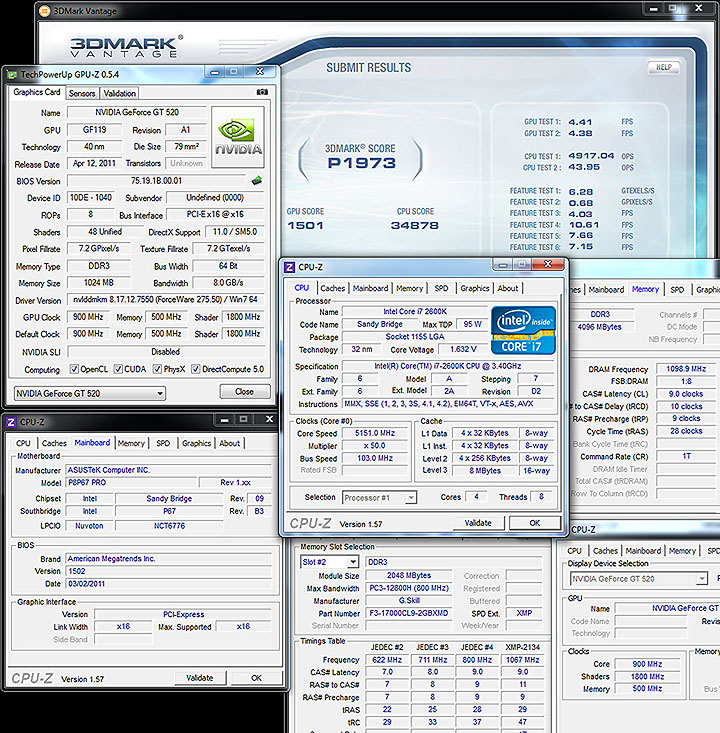Viewport: 720px width, 733px height.
Task: Click the 3DMark Vantage title bar icon
Action: [x=44, y=10]
